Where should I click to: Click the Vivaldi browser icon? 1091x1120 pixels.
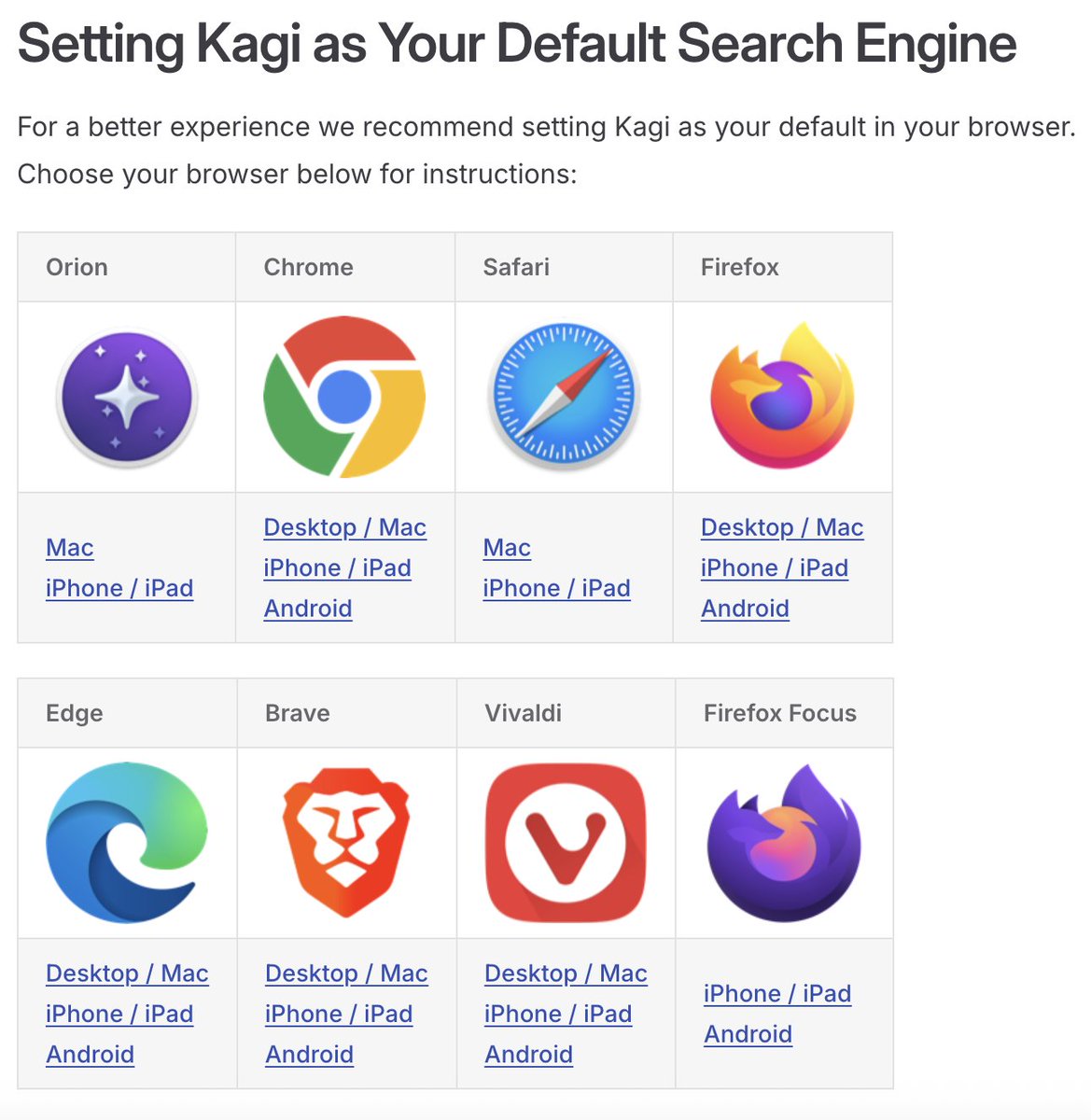point(566,843)
